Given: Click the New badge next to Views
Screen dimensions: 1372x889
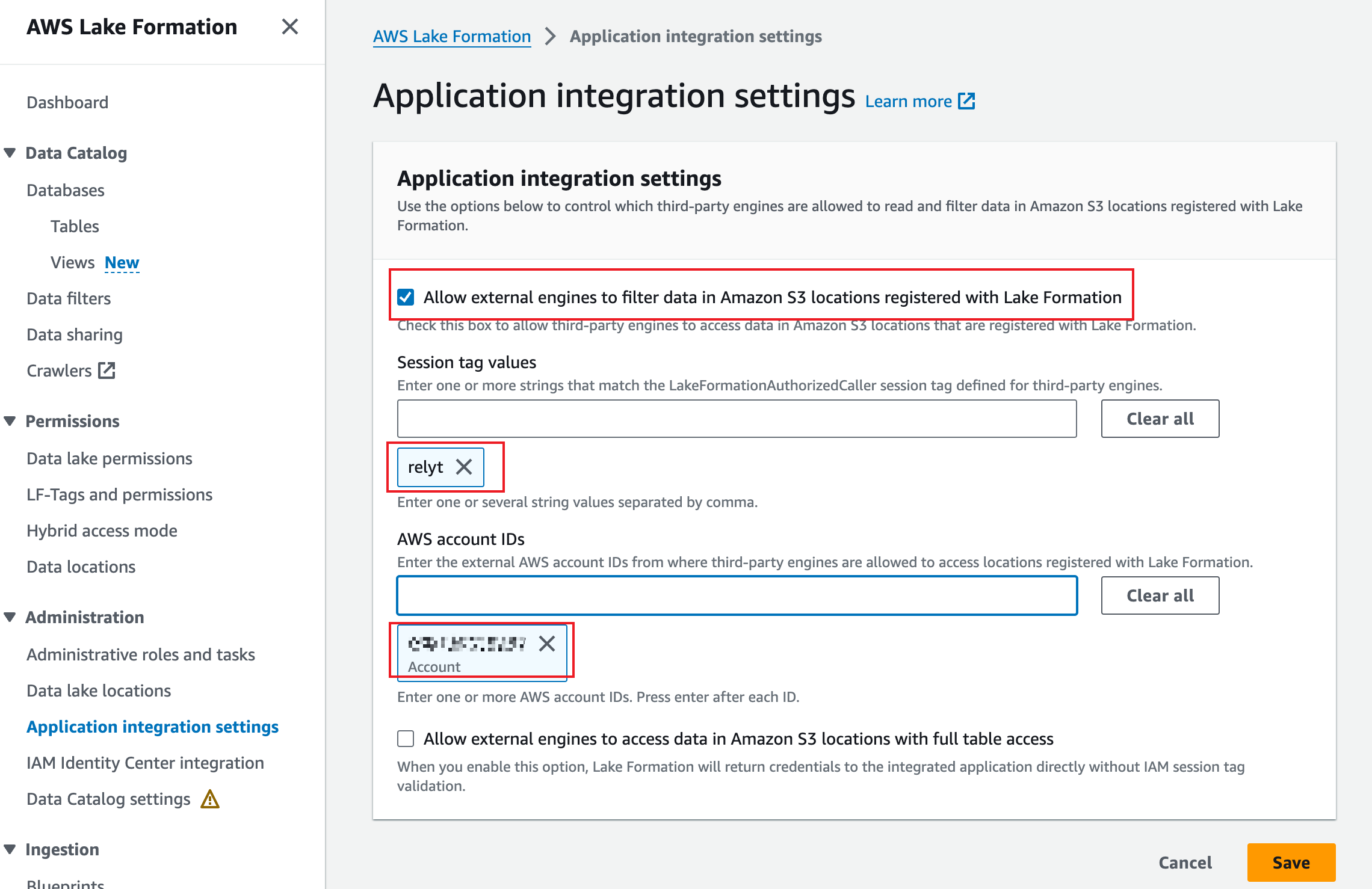Looking at the screenshot, I should tap(122, 262).
